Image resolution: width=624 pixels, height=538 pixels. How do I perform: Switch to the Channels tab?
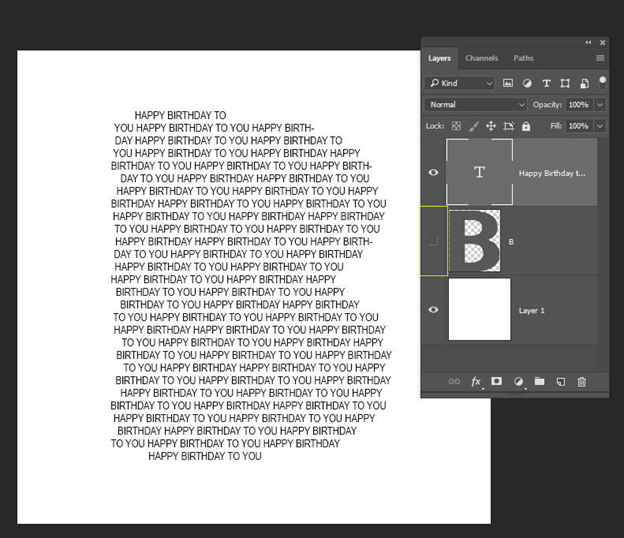(482, 58)
